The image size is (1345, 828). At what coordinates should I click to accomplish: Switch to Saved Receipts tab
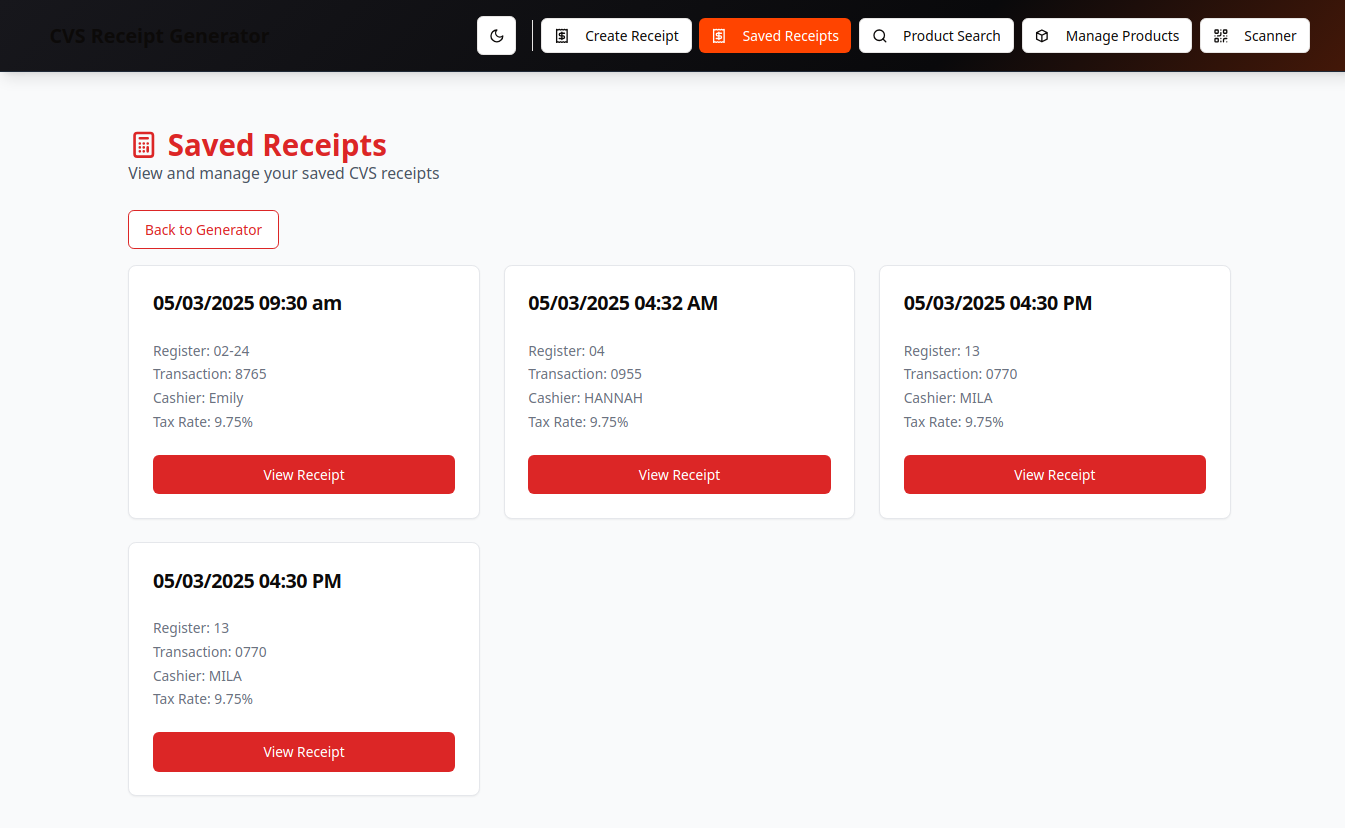[775, 36]
